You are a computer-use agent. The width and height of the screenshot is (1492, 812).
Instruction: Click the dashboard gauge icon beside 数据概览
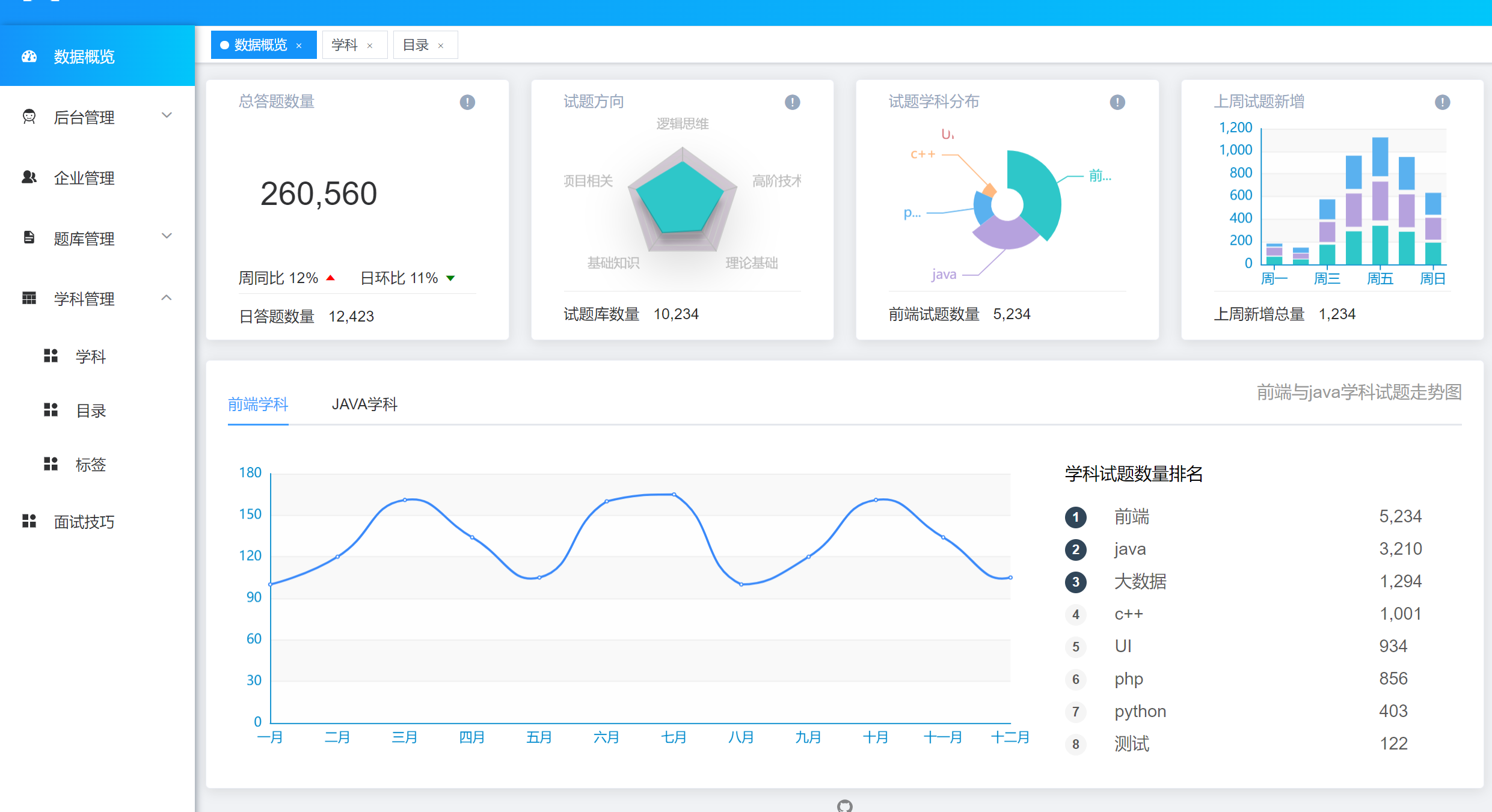tap(29, 56)
